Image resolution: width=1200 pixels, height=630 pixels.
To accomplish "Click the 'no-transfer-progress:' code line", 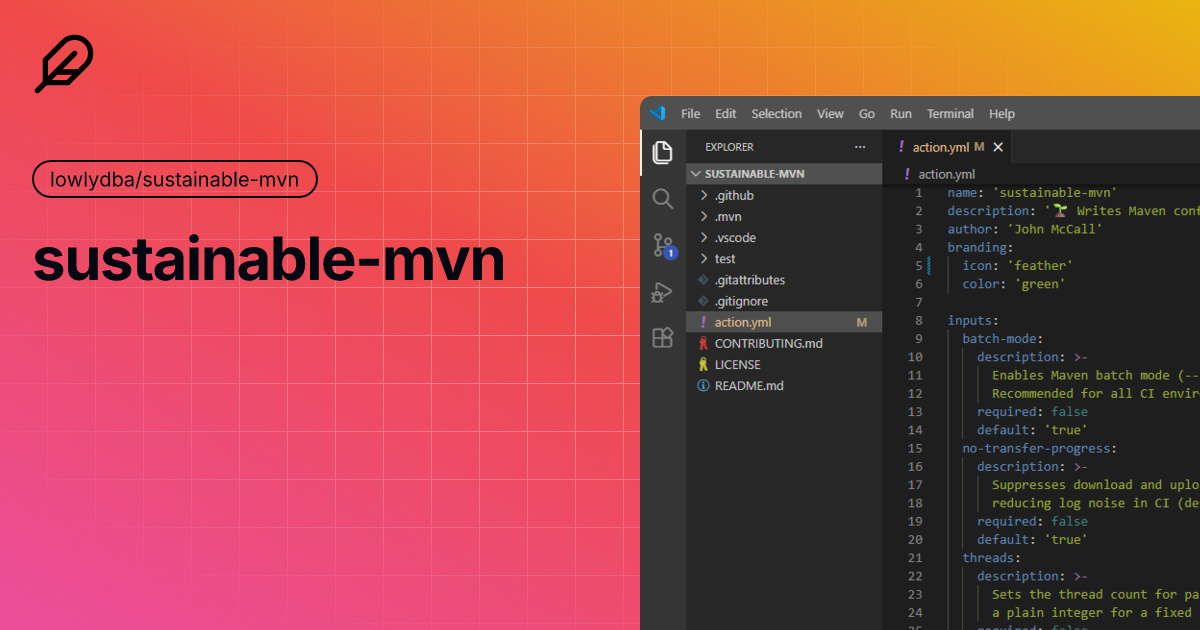I will [1040, 448].
